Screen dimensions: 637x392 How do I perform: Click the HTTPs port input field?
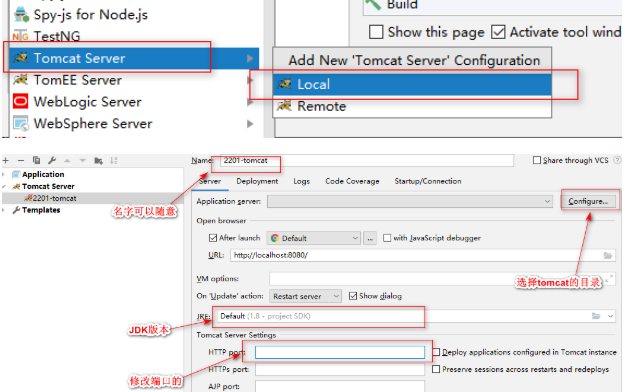[340, 369]
